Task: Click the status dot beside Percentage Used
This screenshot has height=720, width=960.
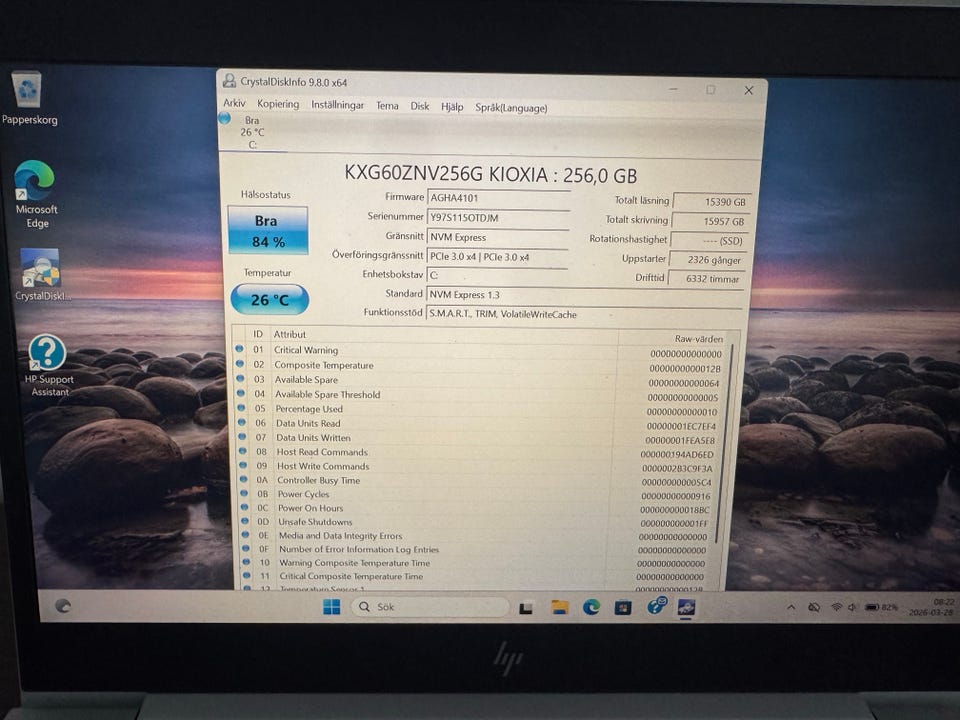Action: (x=241, y=408)
